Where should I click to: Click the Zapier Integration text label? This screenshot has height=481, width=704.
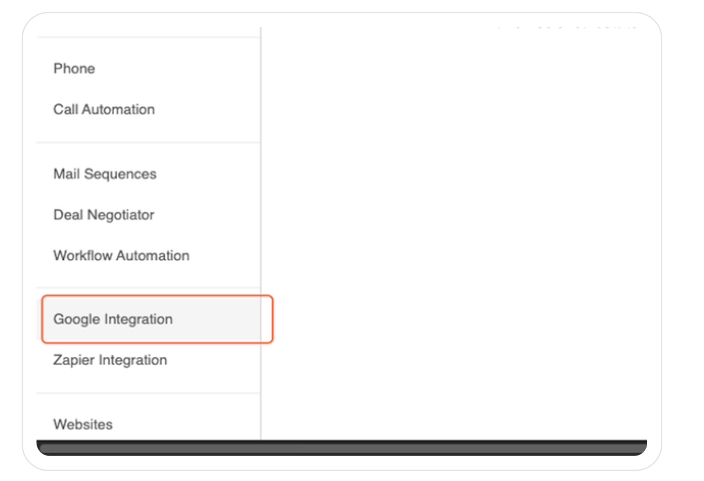pyautogui.click(x=110, y=361)
